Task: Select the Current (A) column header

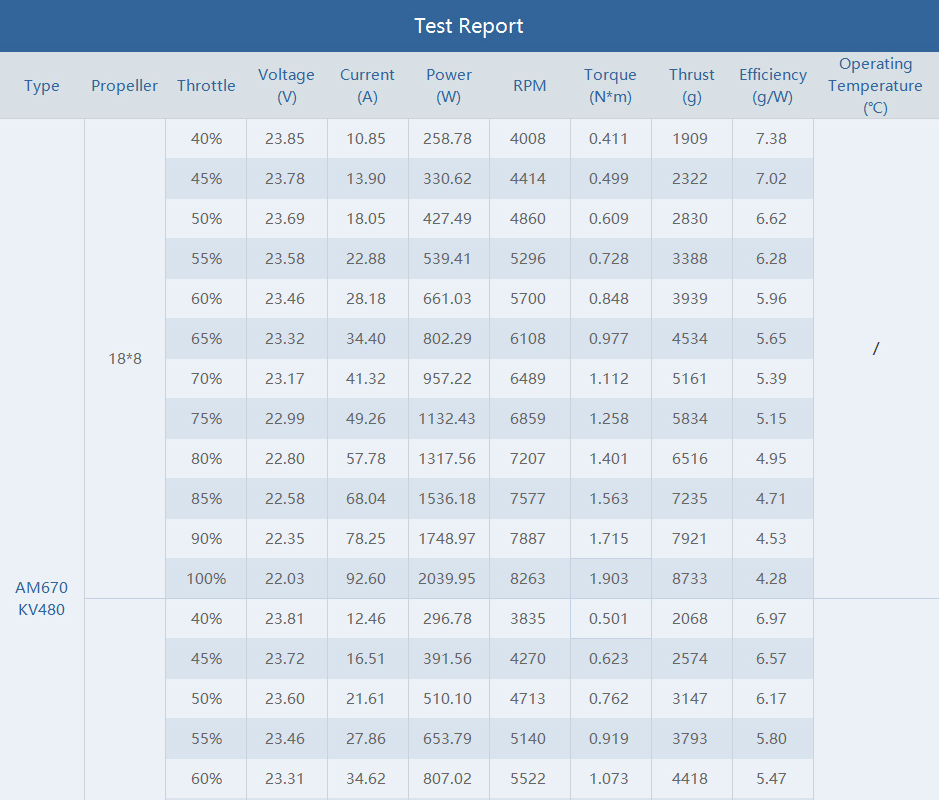Action: coord(367,86)
